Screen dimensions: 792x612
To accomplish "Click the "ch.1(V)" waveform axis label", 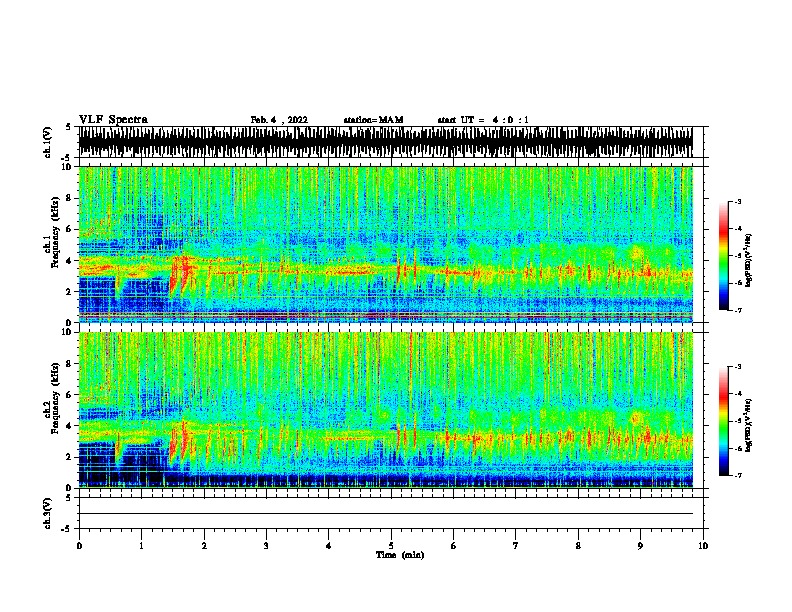I will (x=47, y=142).
